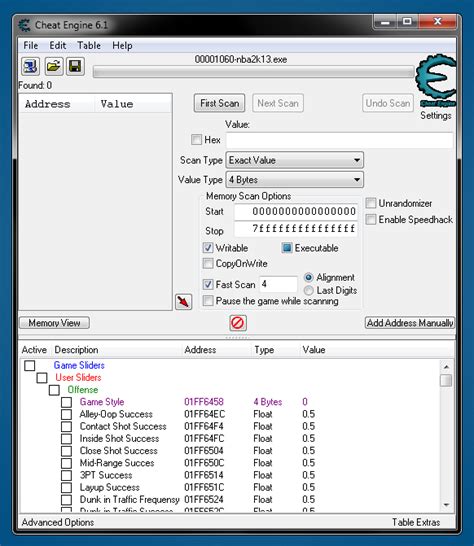This screenshot has height=546, width=474.
Task: Open Advanced Options
Action: (58, 522)
